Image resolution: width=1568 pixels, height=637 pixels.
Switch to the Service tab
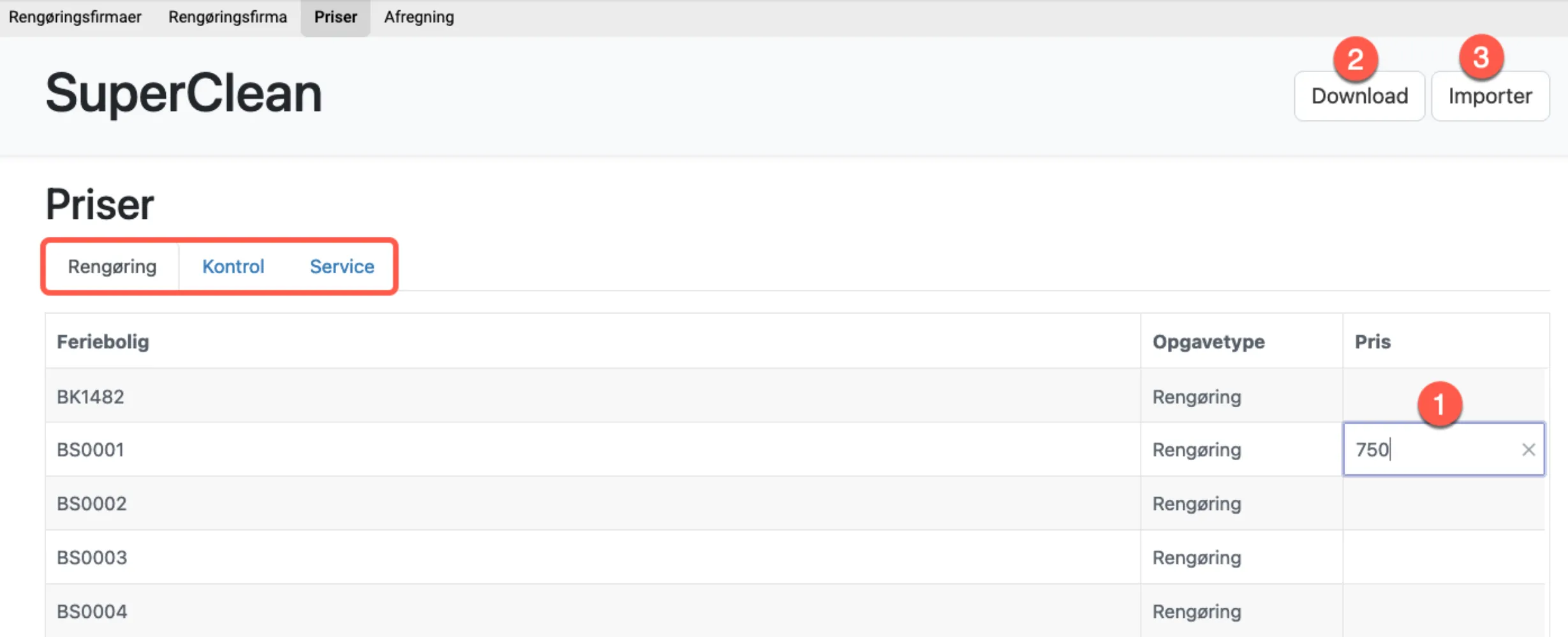coord(342,266)
